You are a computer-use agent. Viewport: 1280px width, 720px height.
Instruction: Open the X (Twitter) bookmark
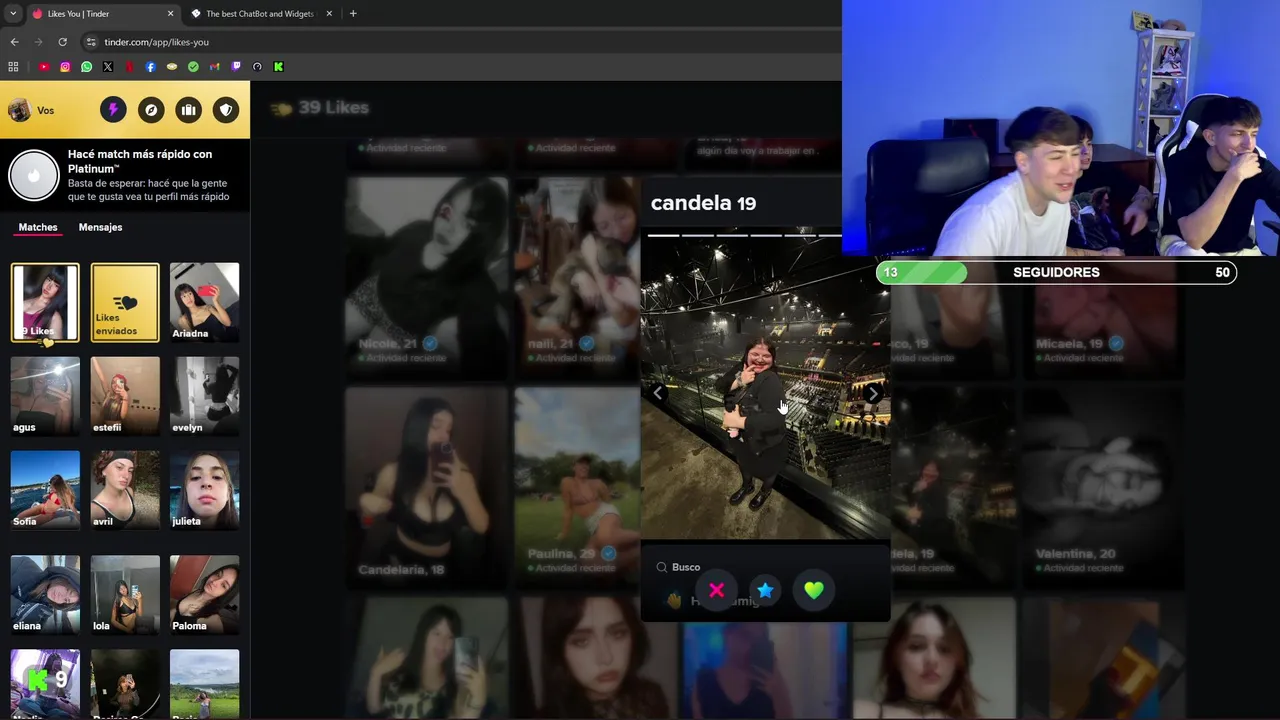tap(108, 67)
